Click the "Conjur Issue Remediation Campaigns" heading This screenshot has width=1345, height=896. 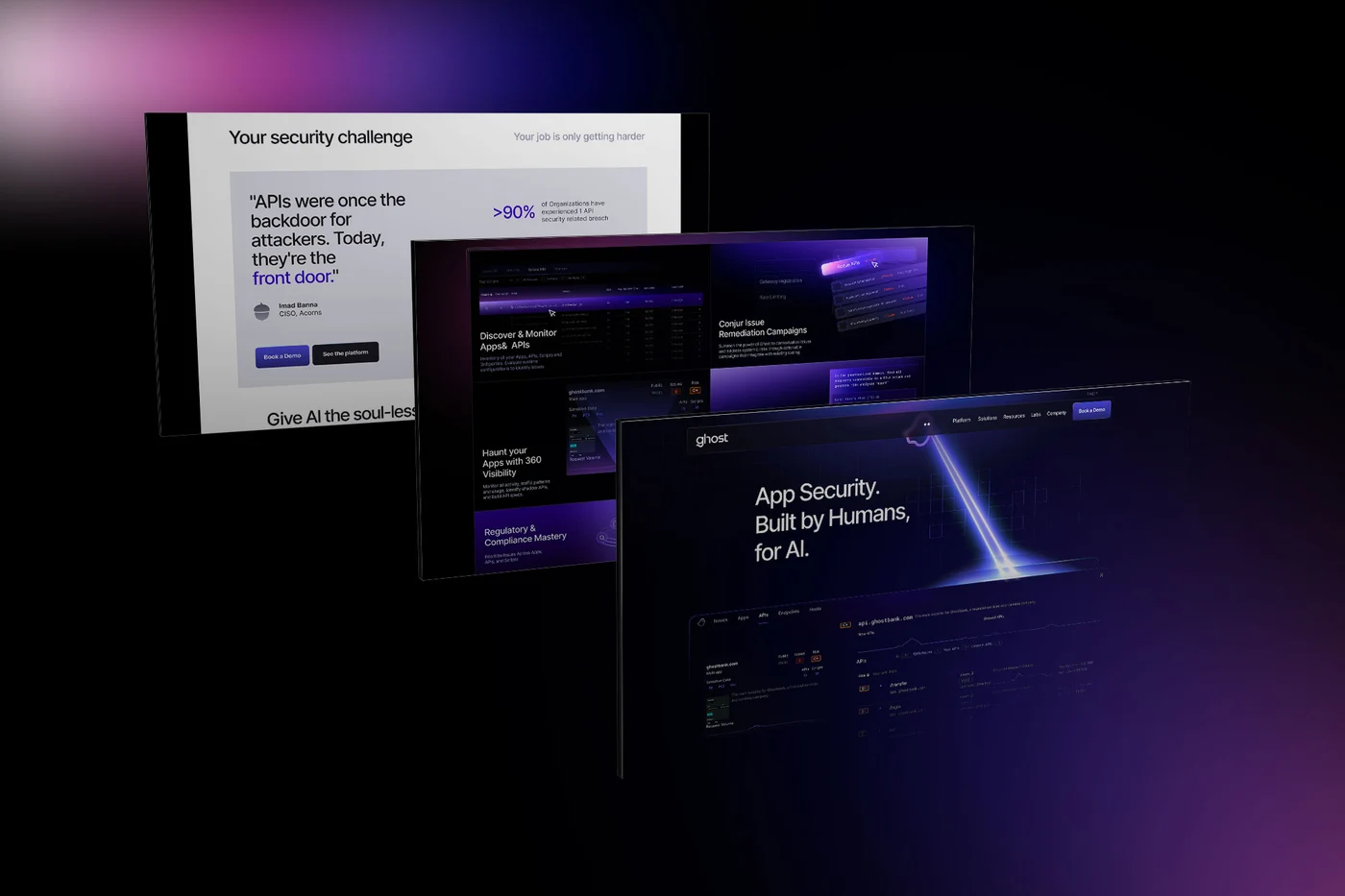click(763, 327)
